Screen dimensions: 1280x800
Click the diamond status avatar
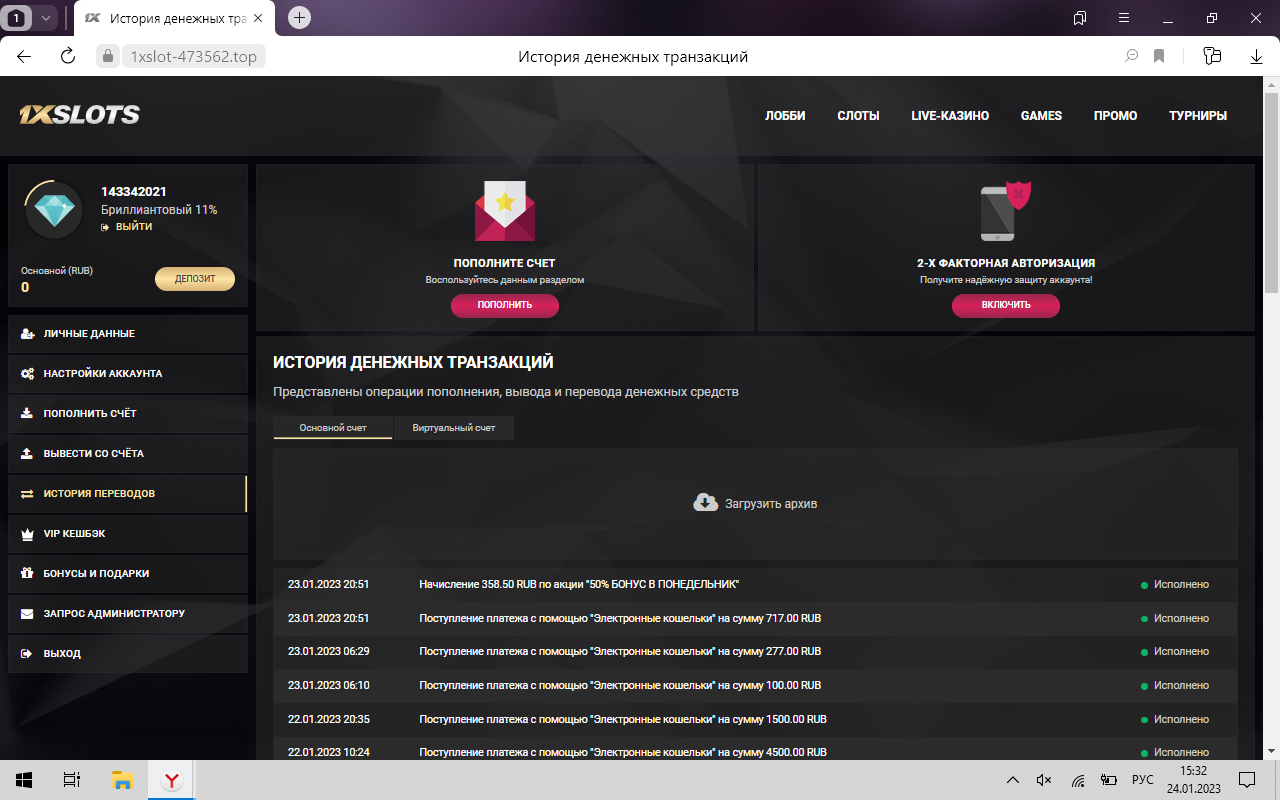[x=54, y=210]
